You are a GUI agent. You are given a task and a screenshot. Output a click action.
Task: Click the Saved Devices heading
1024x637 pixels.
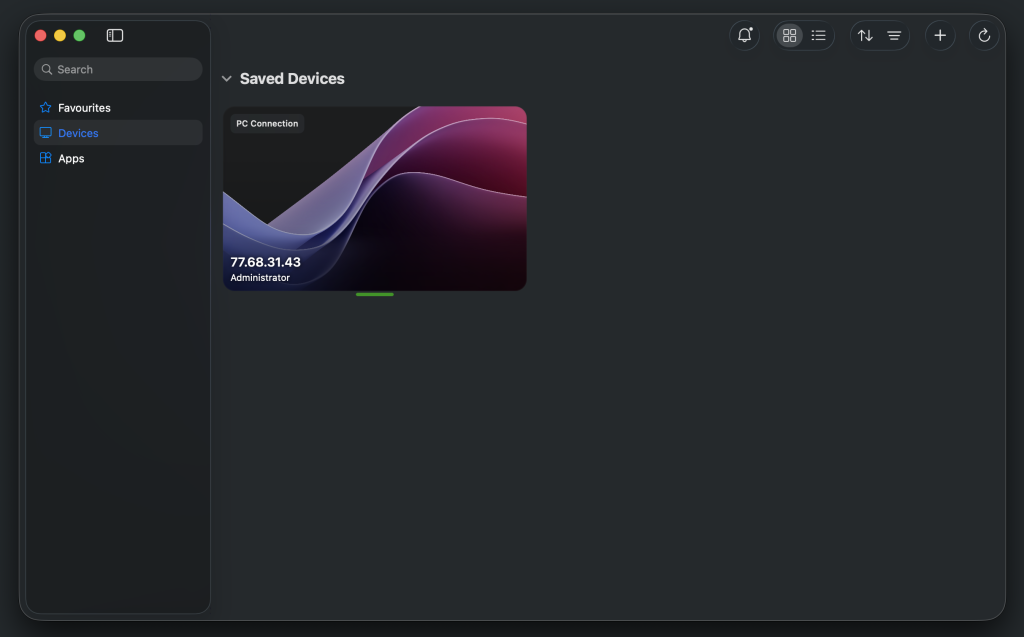coord(292,78)
